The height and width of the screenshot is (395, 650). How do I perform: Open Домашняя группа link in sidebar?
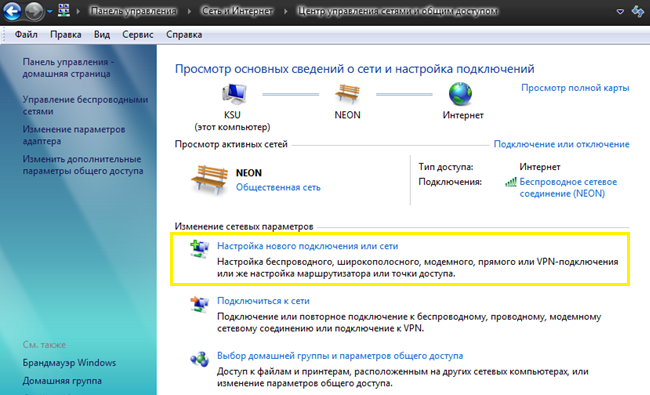click(x=62, y=380)
